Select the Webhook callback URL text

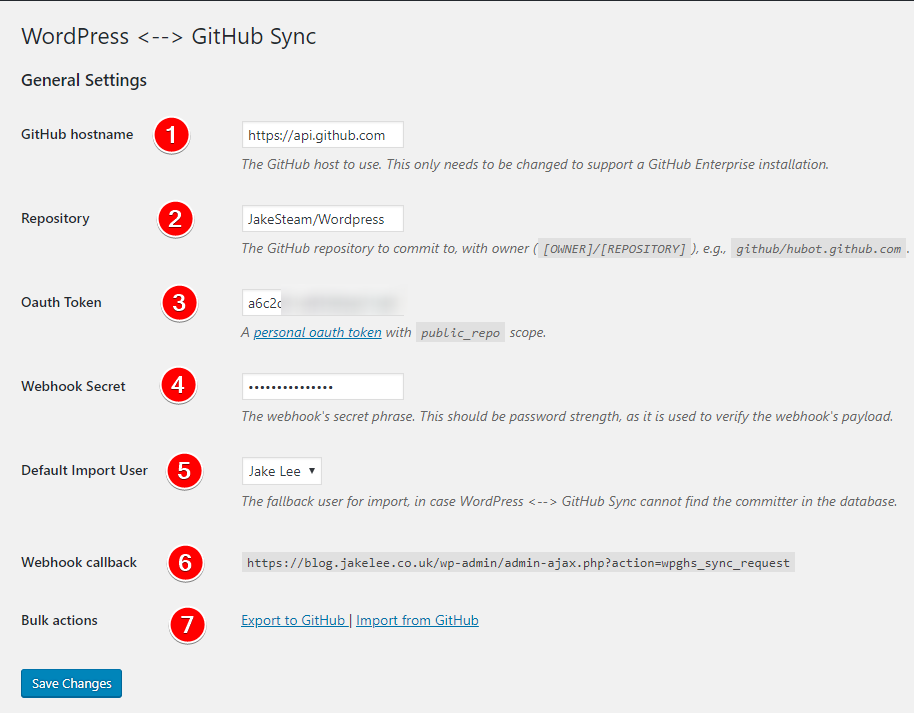coord(518,563)
